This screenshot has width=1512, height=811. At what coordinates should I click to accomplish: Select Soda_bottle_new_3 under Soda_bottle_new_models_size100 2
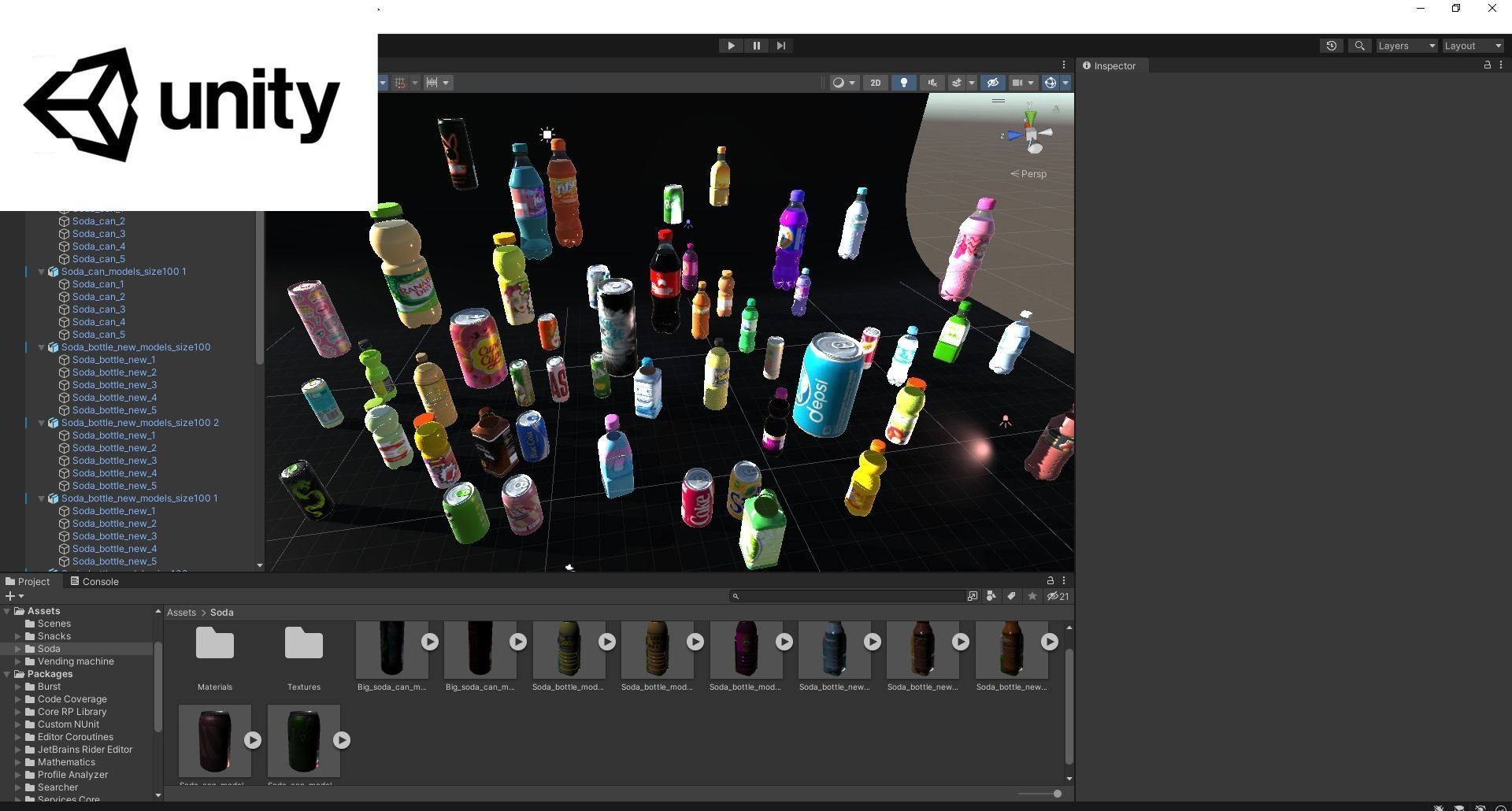point(114,461)
